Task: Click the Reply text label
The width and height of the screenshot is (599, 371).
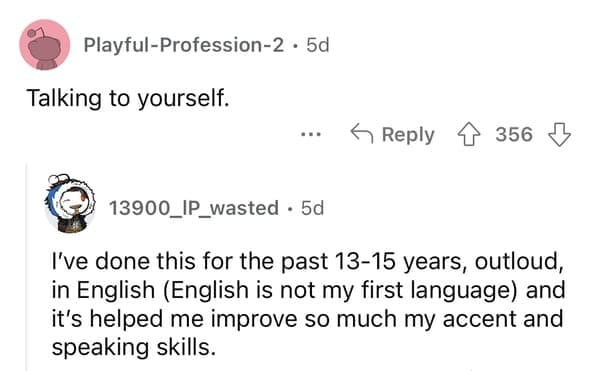Action: 408,135
